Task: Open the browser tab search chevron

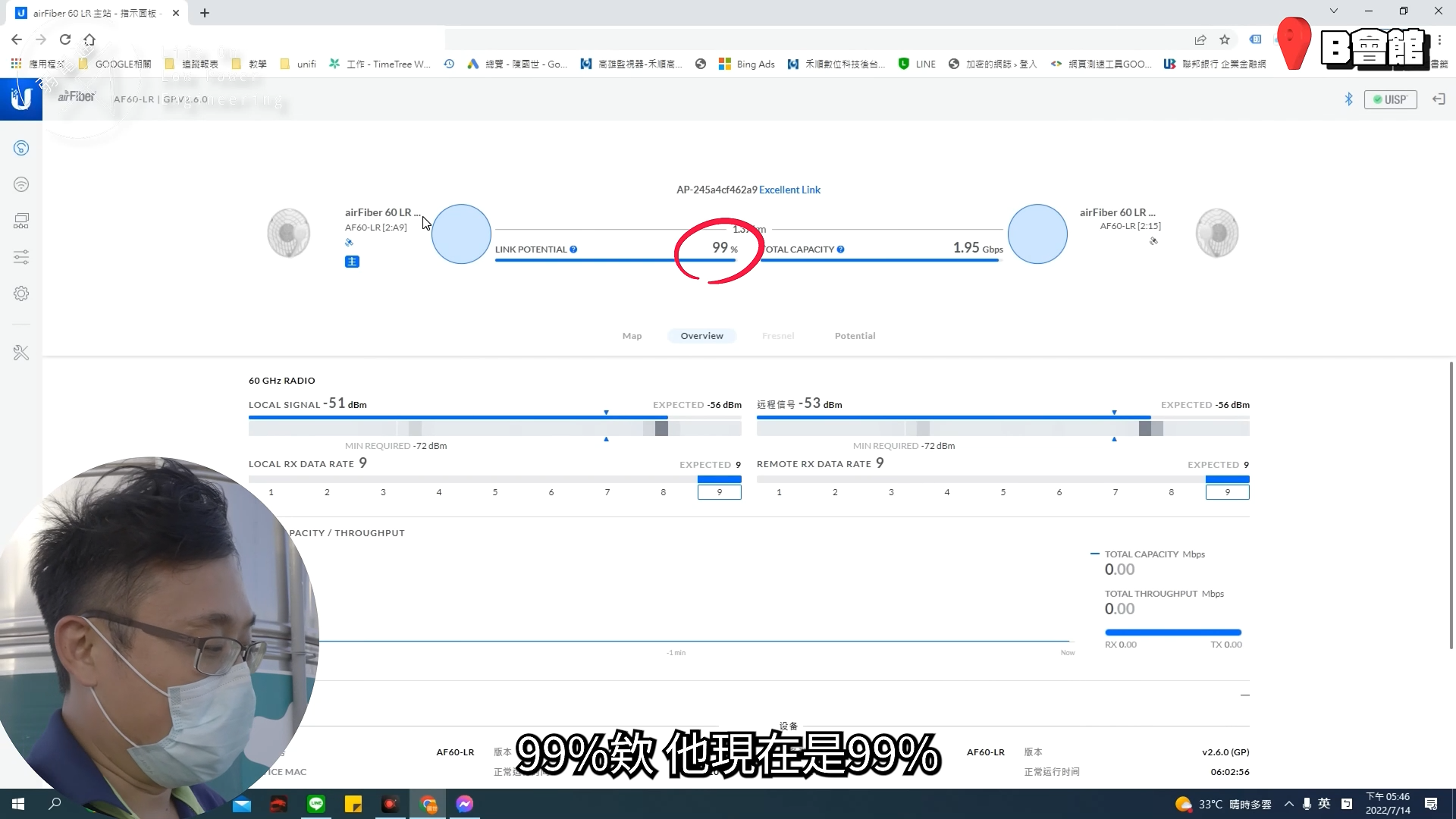Action: click(1334, 11)
